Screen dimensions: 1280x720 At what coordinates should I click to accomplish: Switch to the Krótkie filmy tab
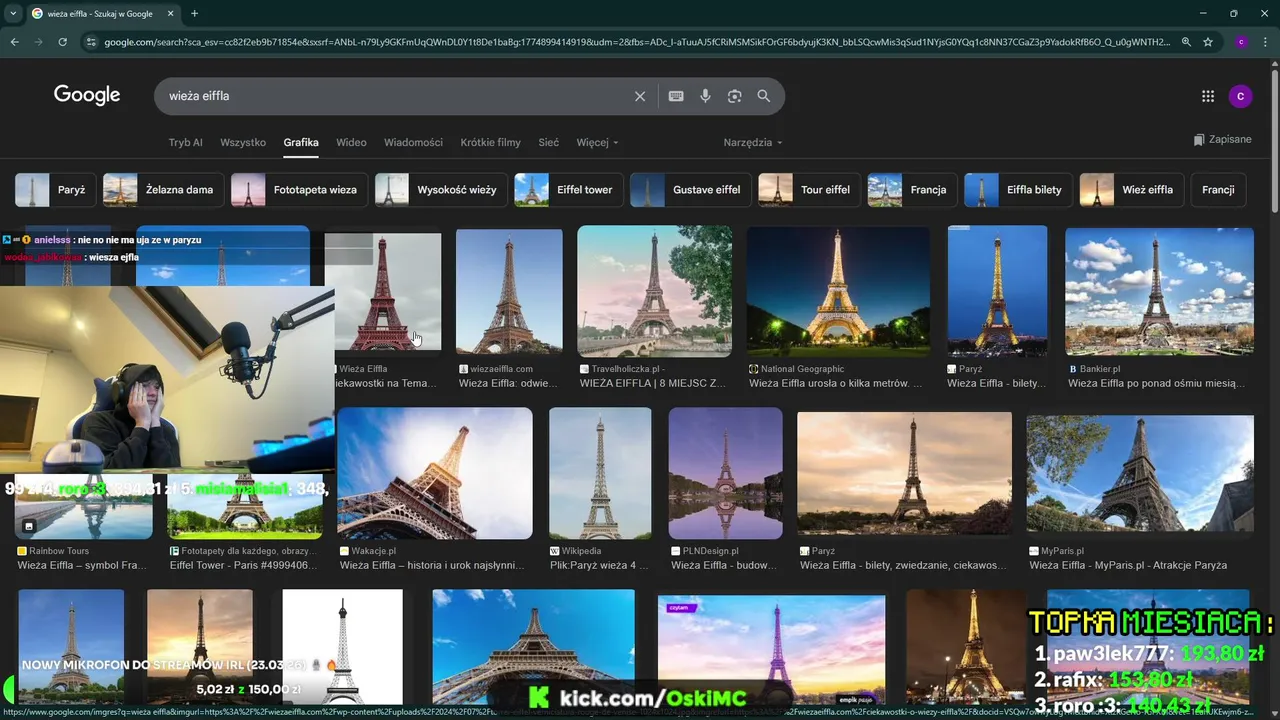[490, 142]
